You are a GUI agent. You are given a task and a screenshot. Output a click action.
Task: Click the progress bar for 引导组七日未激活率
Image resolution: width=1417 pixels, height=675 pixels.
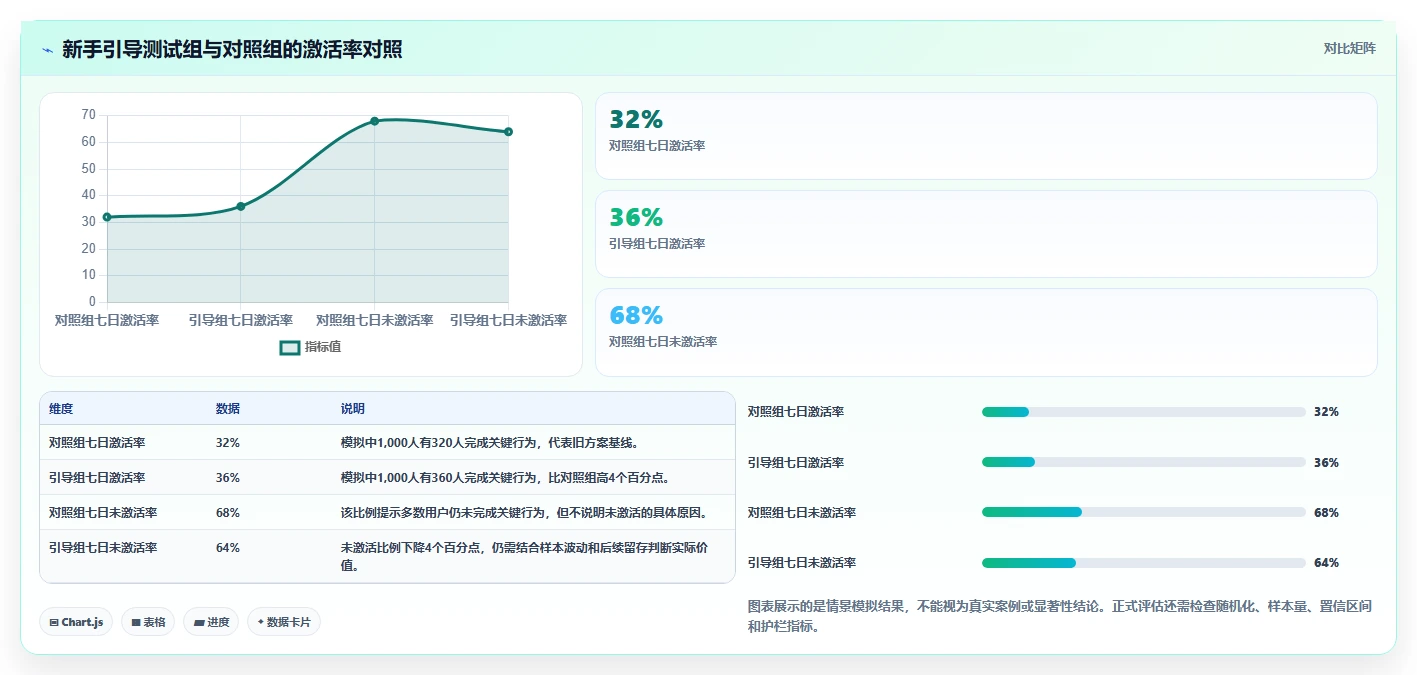1144,563
